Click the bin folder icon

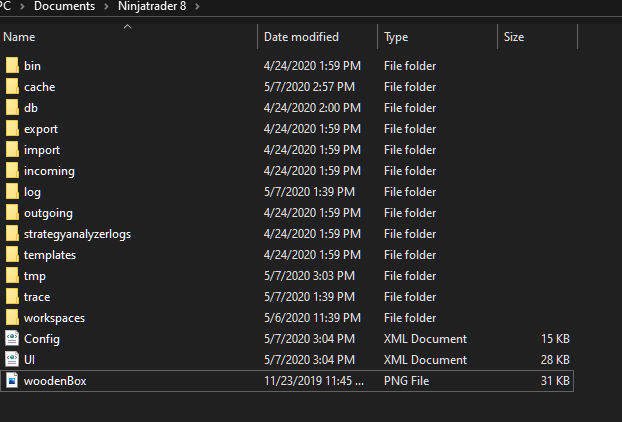[12, 66]
